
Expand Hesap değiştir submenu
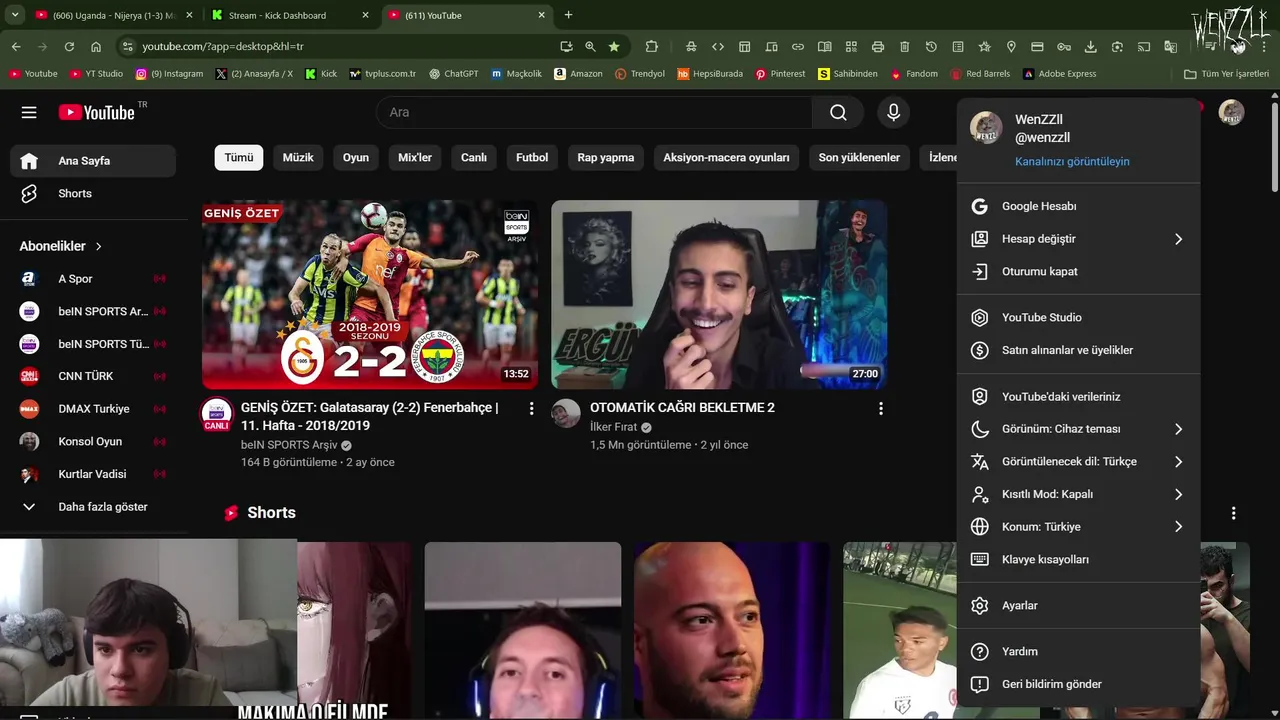[x=1078, y=239]
